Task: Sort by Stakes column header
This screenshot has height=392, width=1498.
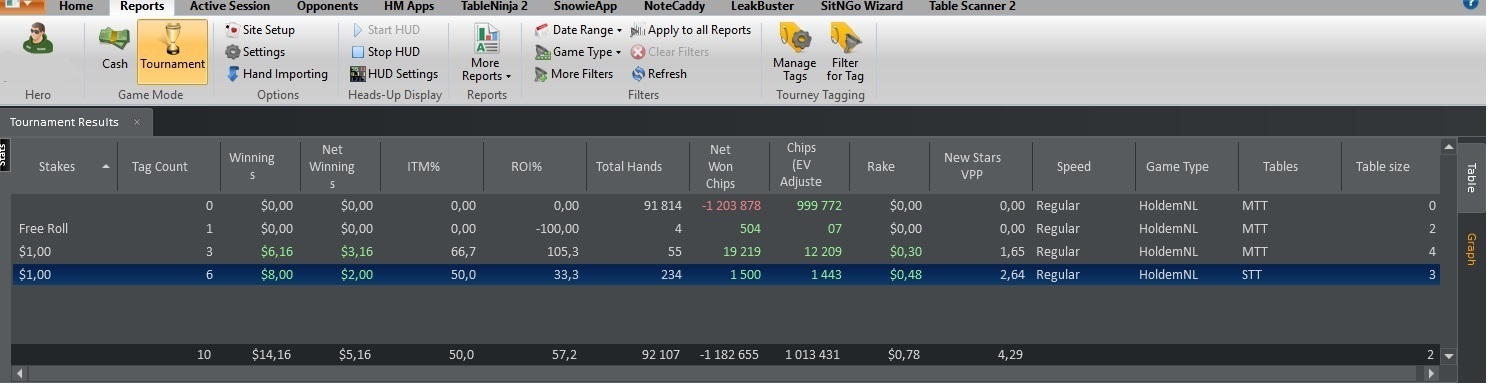Action: (65, 167)
